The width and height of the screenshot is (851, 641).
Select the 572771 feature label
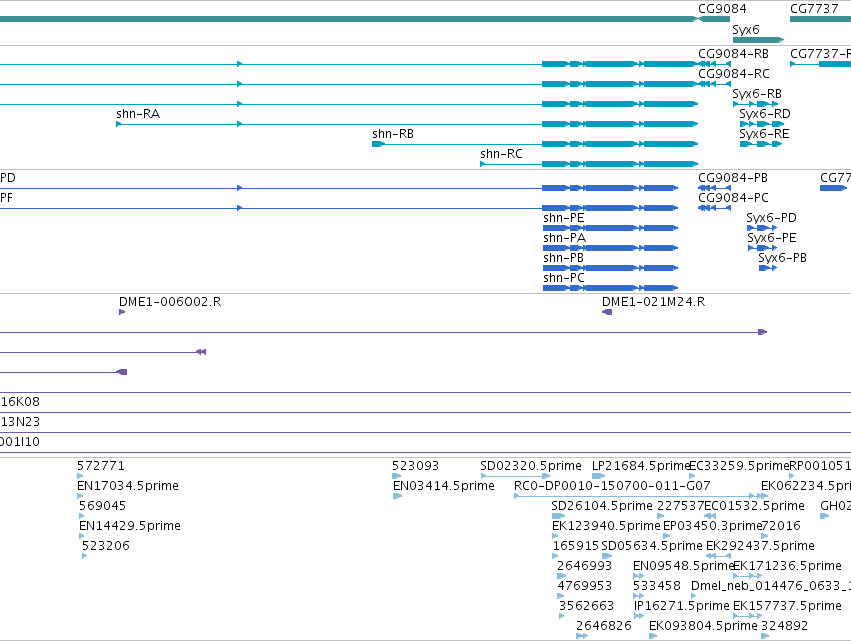pyautogui.click(x=101, y=466)
